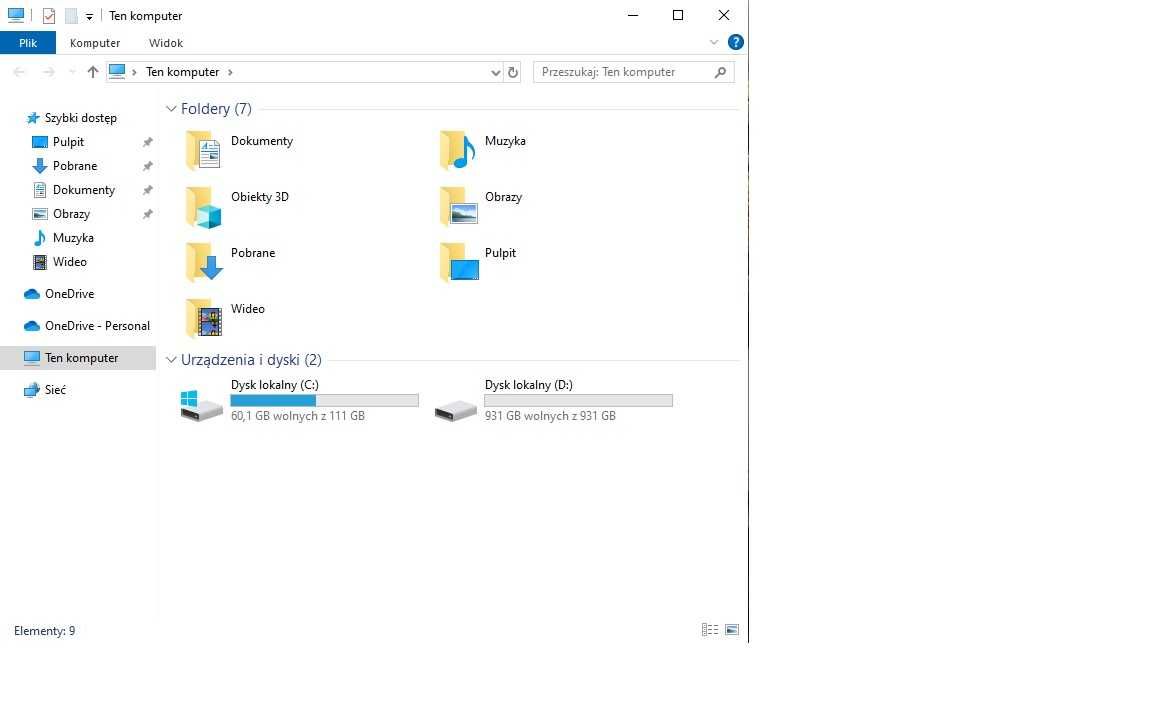Select Ten komputer in the sidebar
The width and height of the screenshot is (1152, 720).
click(78, 358)
